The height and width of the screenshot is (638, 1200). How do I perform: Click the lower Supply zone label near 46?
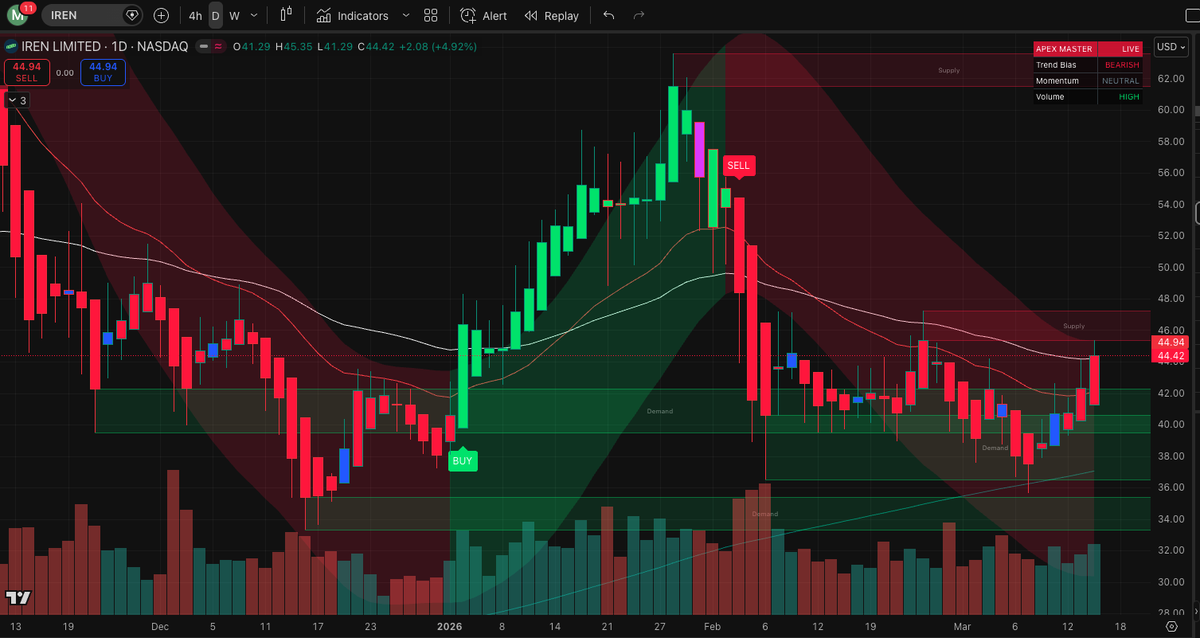click(x=1073, y=326)
